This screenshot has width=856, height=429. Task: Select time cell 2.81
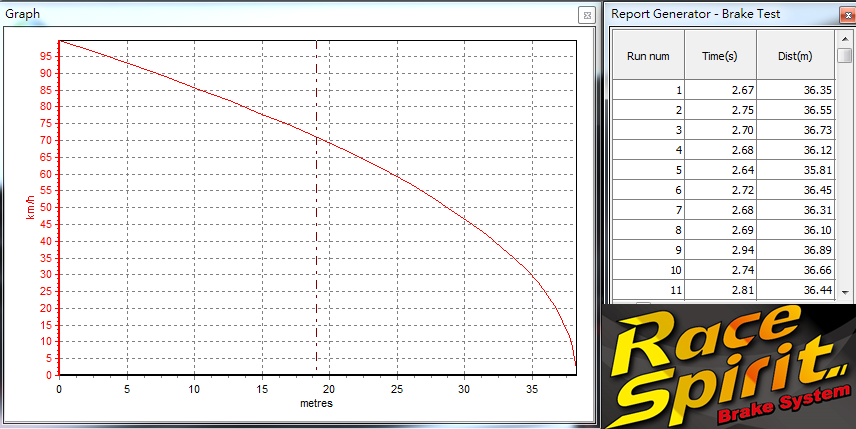[x=720, y=290]
